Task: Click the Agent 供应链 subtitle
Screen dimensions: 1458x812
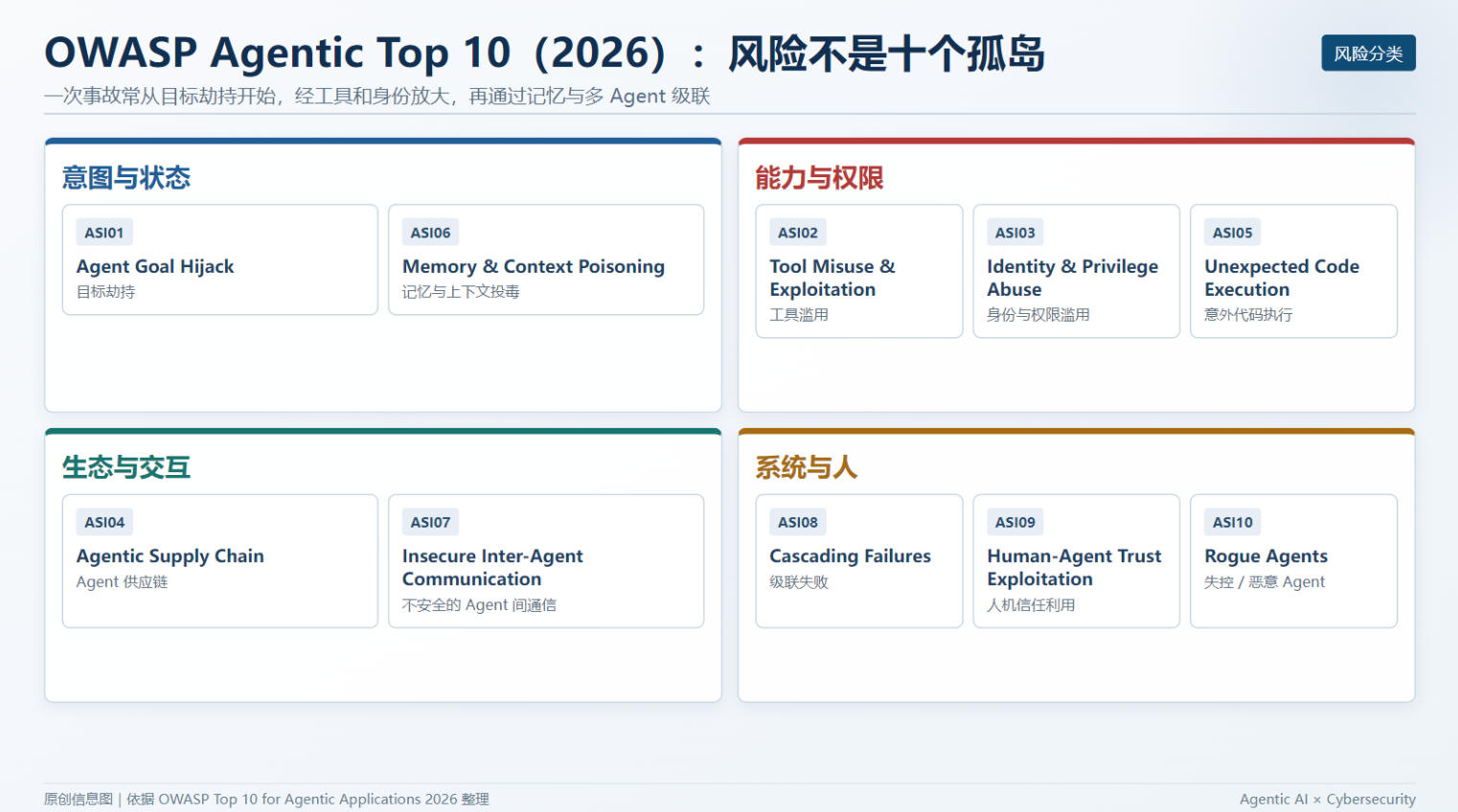Action: click(122, 582)
